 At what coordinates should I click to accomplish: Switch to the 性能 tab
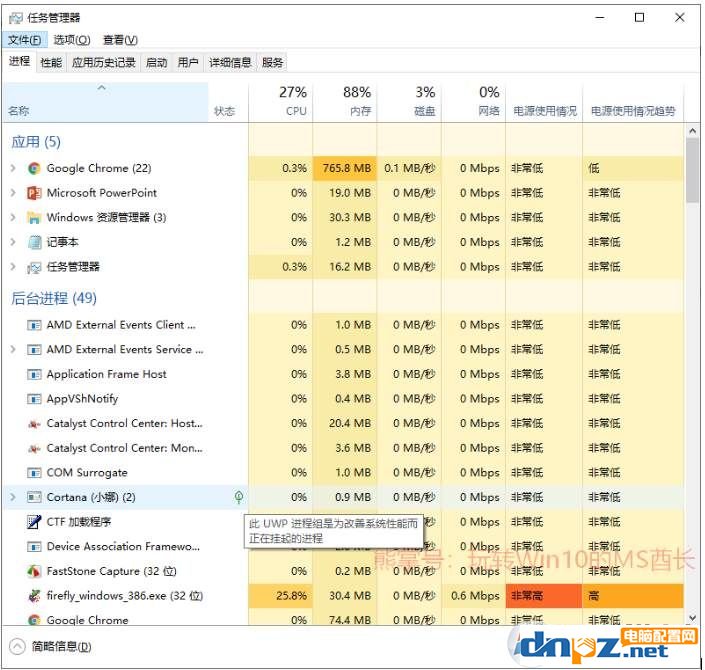[51, 63]
